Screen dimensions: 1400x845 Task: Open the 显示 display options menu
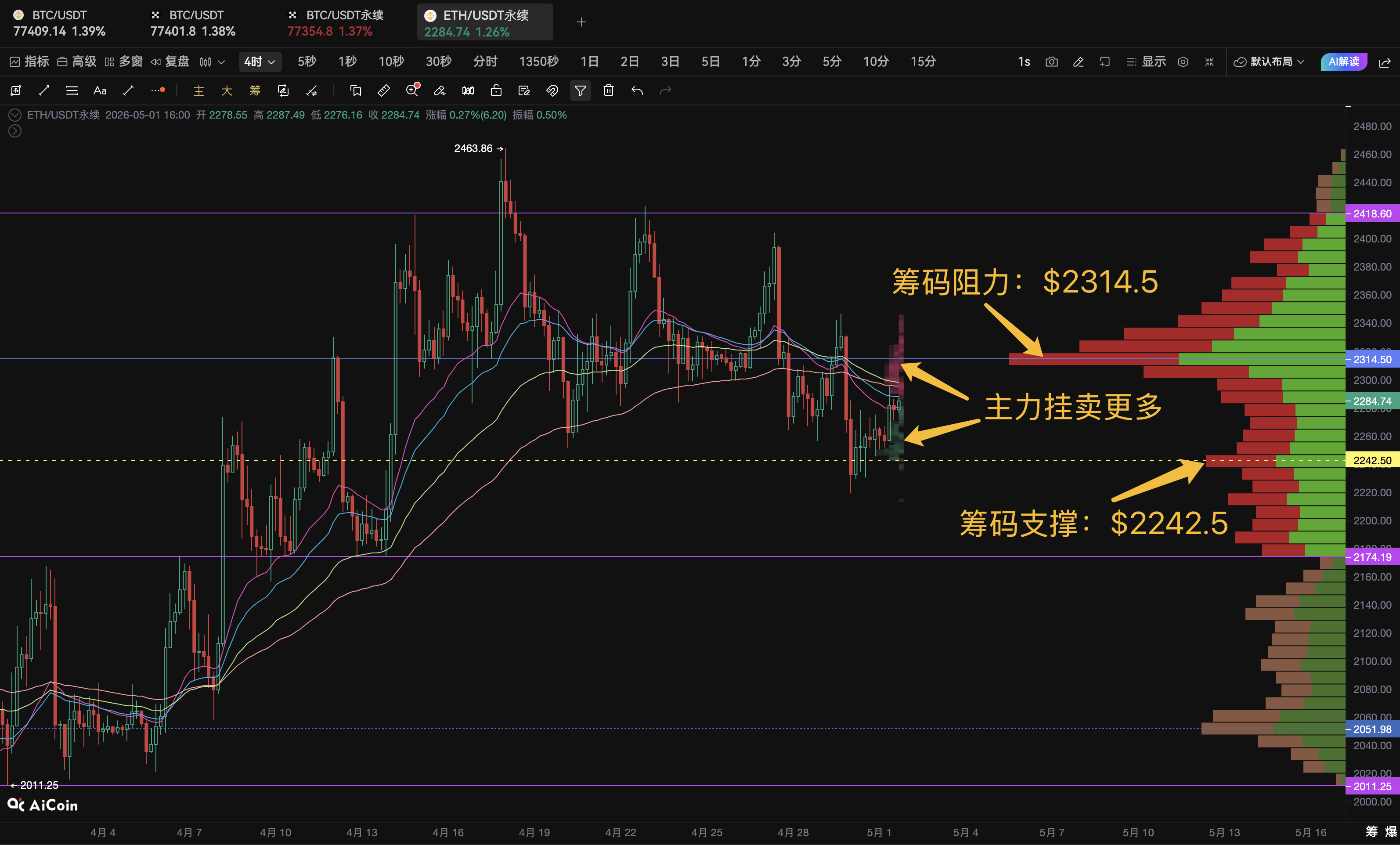[x=1146, y=61]
